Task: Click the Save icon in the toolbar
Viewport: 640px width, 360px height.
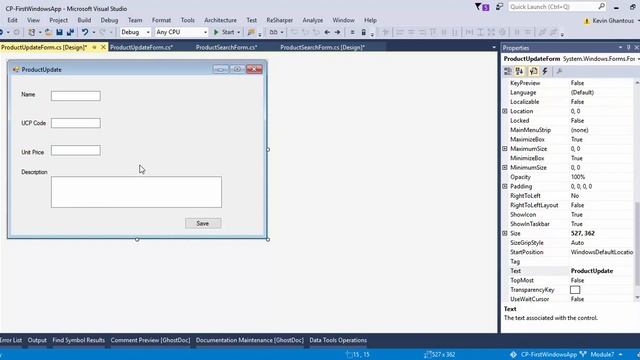Action: coord(59,32)
